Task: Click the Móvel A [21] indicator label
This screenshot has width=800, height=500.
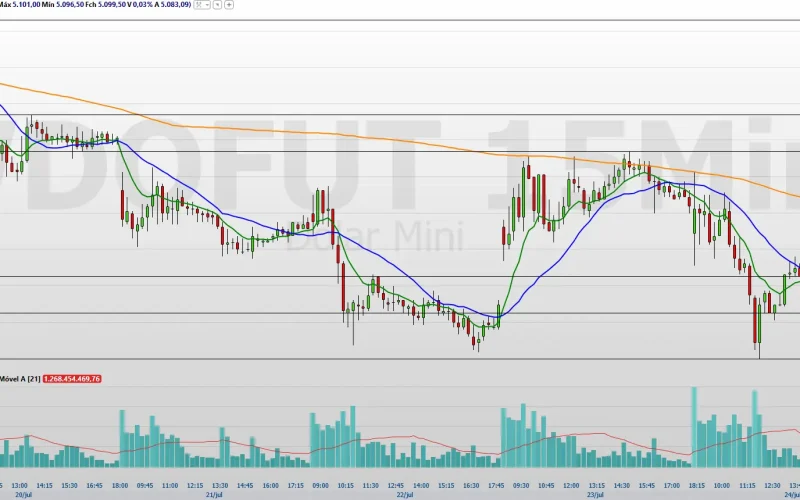Action: [x=20, y=379]
